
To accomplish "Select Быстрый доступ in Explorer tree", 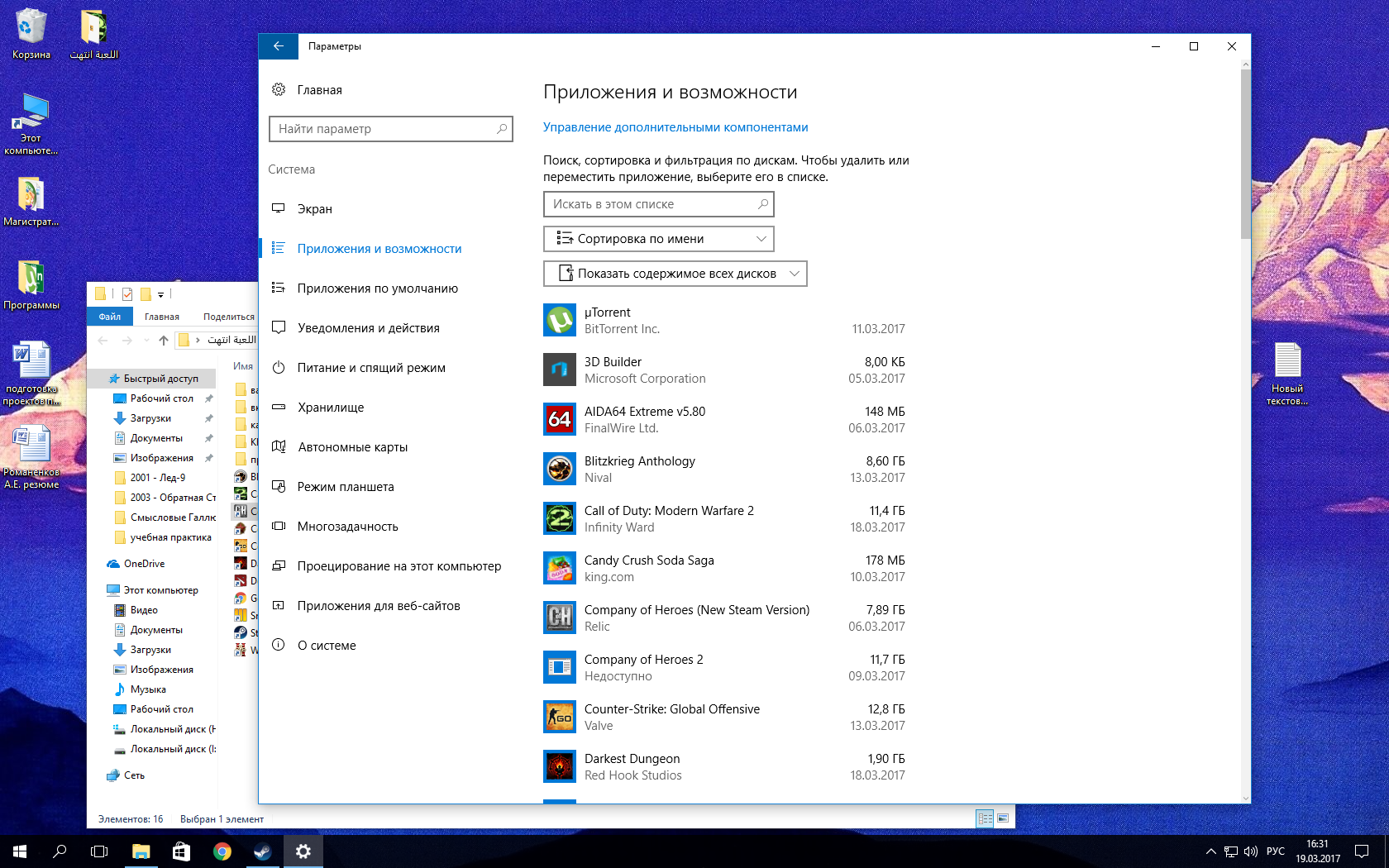I will 154,379.
